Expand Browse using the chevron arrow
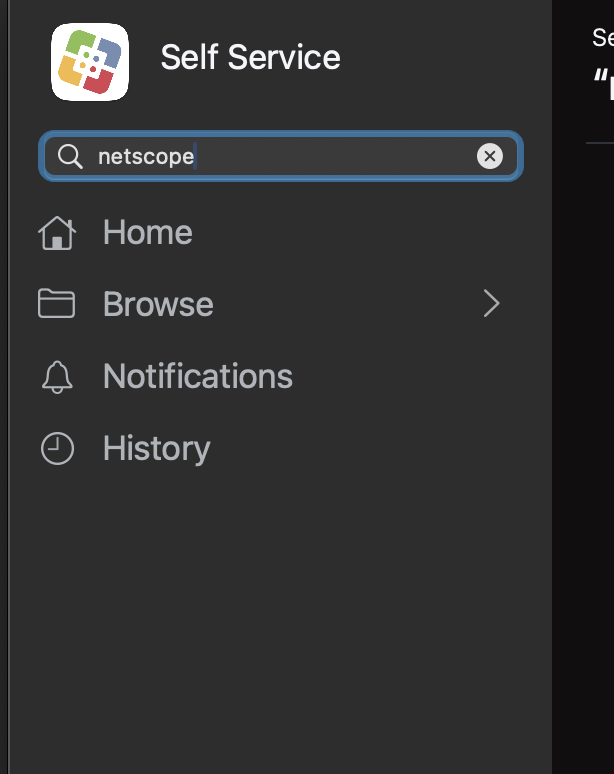This screenshot has width=614, height=774. pos(491,303)
